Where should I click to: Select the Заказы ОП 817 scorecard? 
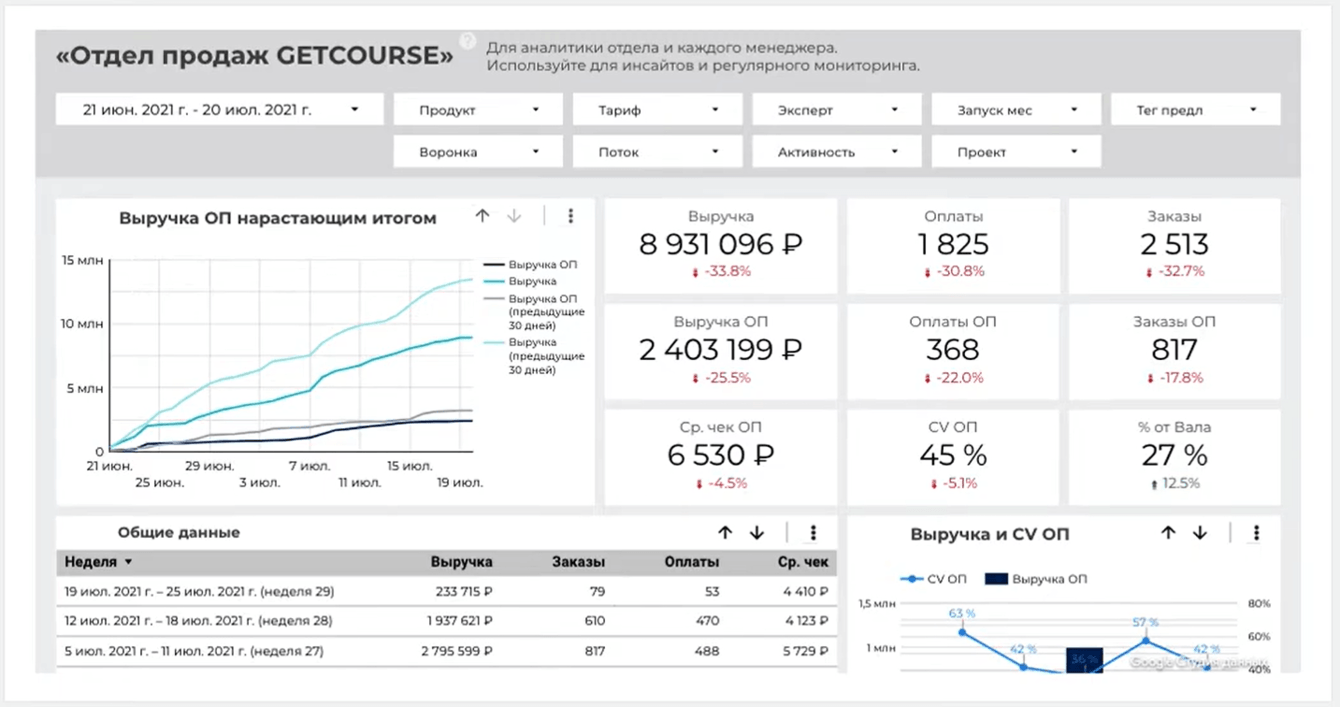click(1174, 351)
